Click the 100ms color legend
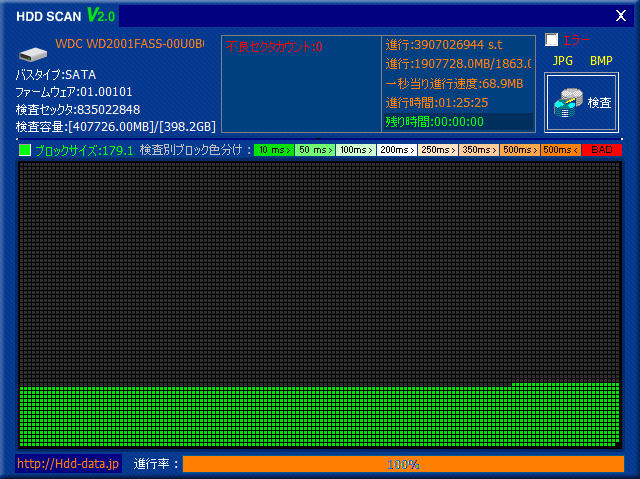This screenshot has height=479, width=640. [356, 150]
